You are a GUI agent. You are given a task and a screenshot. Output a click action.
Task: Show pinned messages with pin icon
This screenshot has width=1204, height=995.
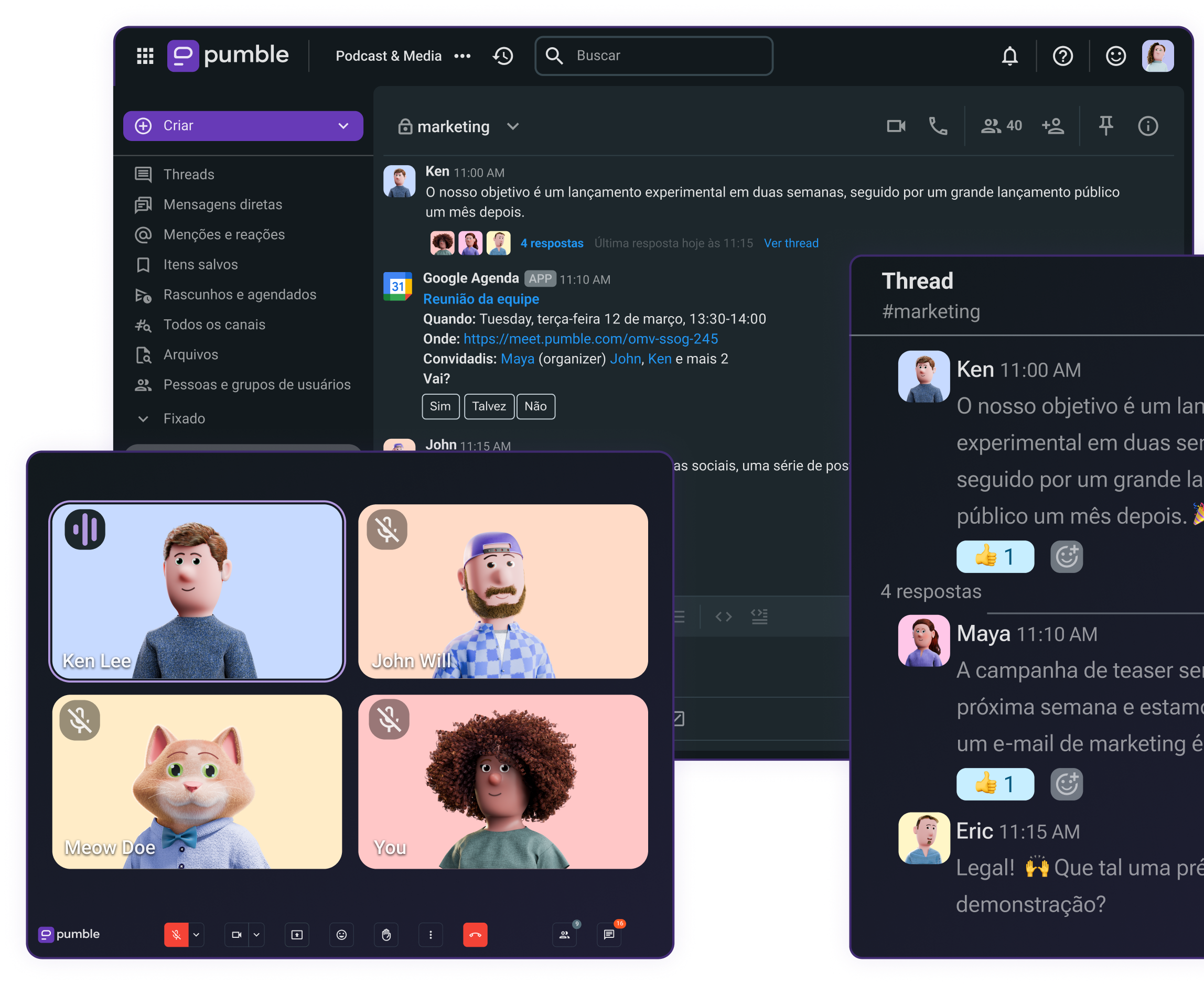point(1105,126)
